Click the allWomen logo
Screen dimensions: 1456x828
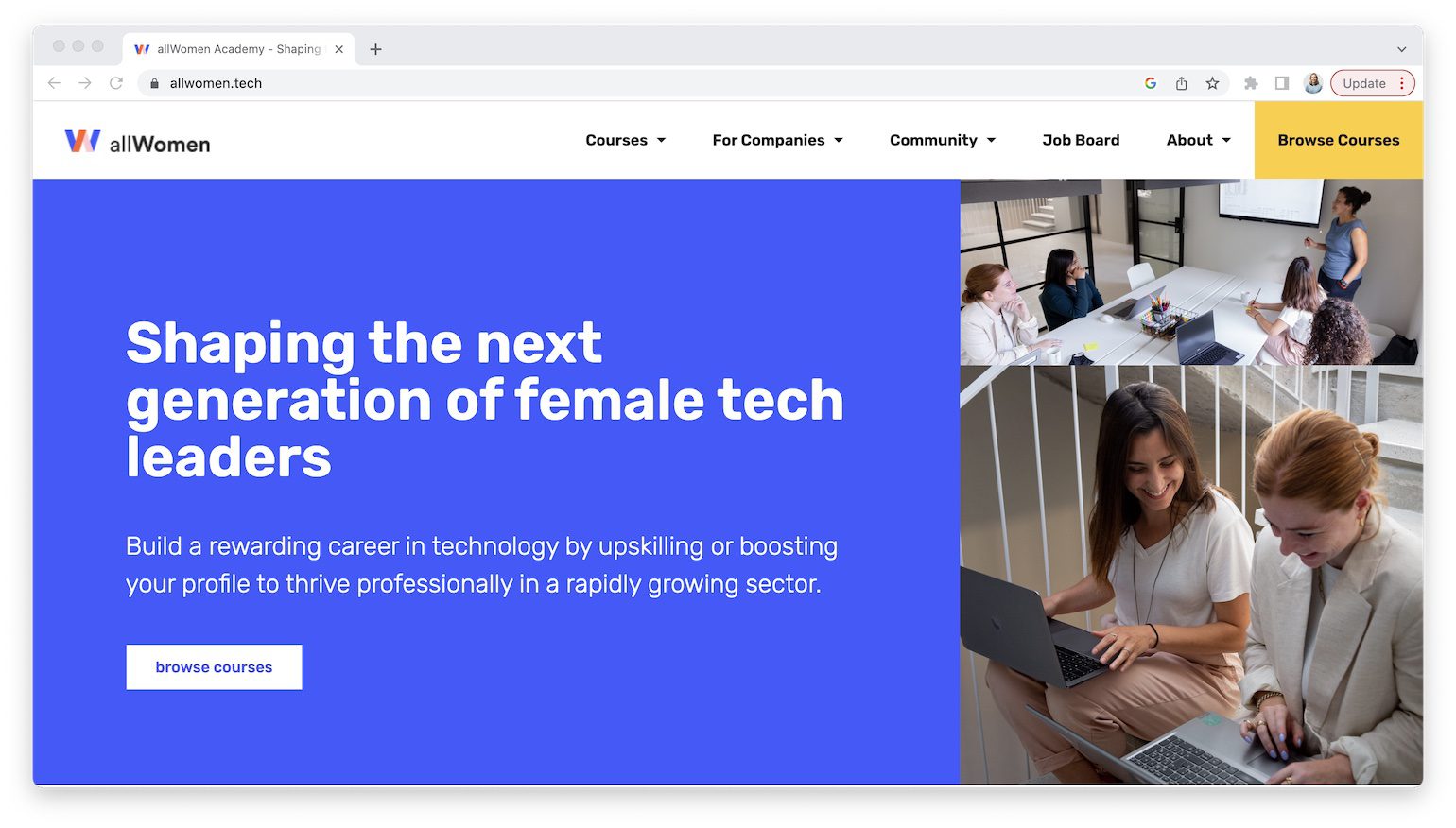136,140
